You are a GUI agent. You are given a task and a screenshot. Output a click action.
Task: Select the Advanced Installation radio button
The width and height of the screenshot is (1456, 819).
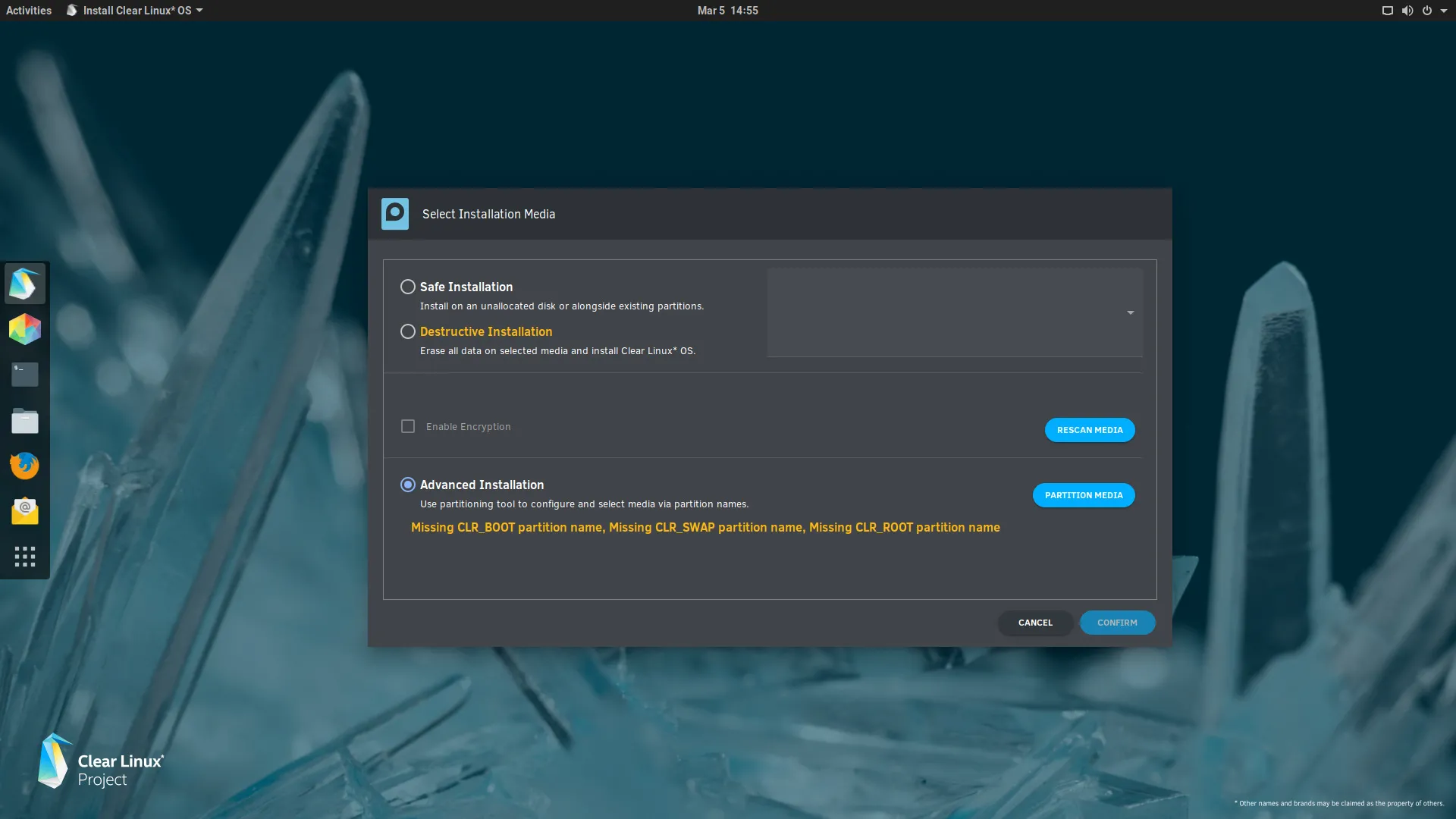point(408,485)
